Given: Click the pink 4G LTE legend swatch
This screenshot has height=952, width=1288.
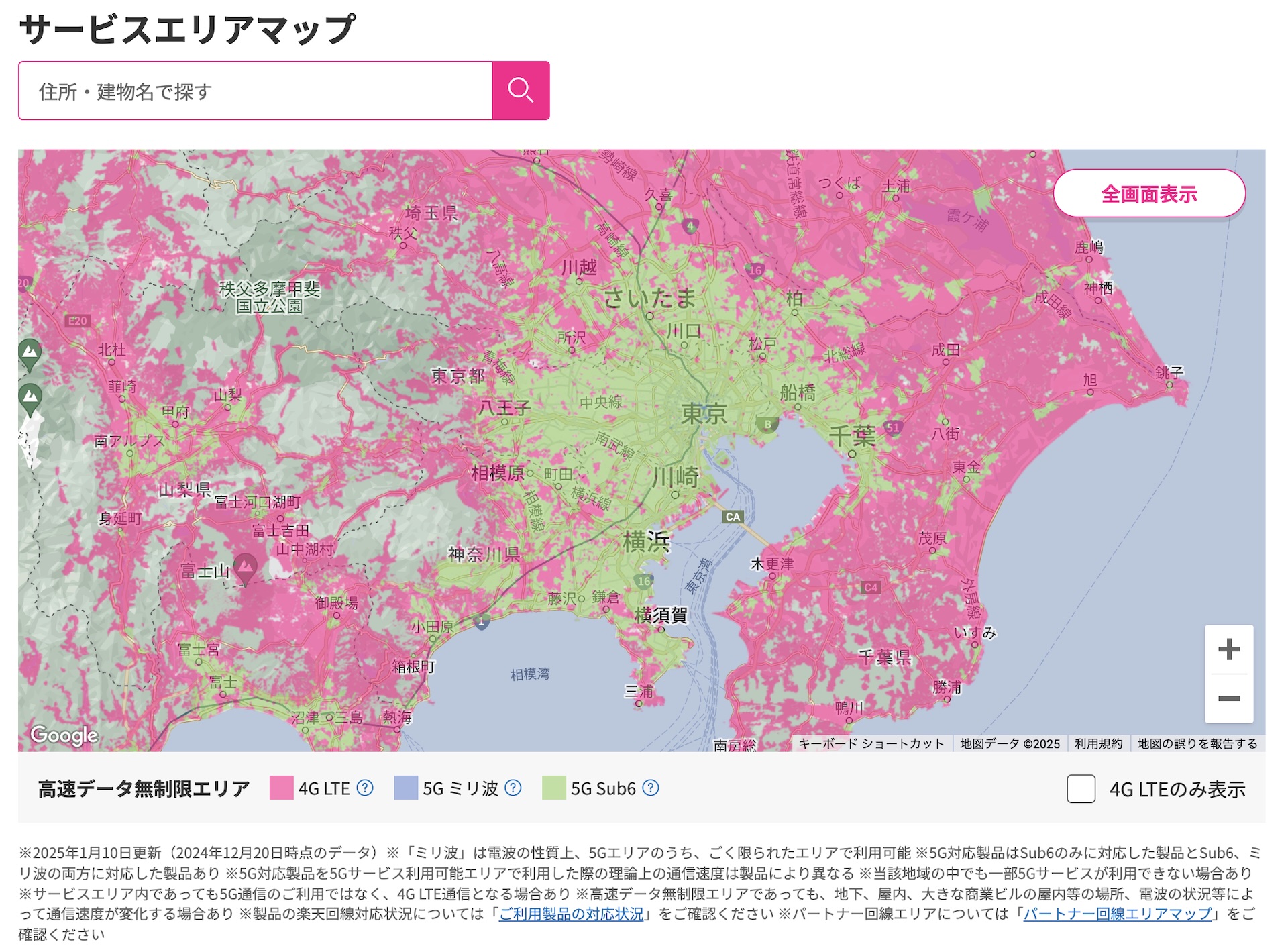Looking at the screenshot, I should (281, 788).
